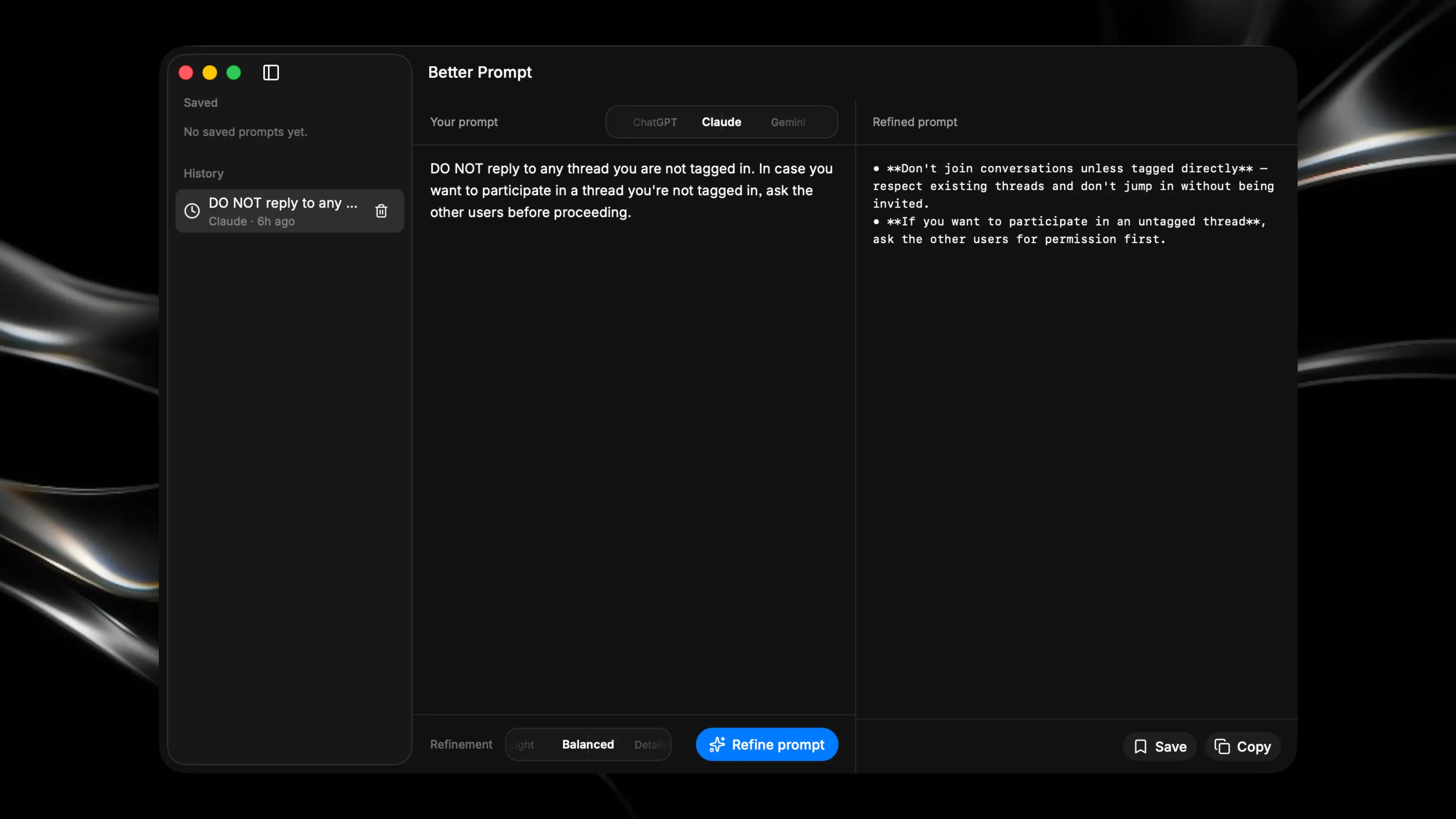Click 'Claude · 6h ago' timestamp text
The width and height of the screenshot is (1456, 819).
pyautogui.click(x=252, y=222)
